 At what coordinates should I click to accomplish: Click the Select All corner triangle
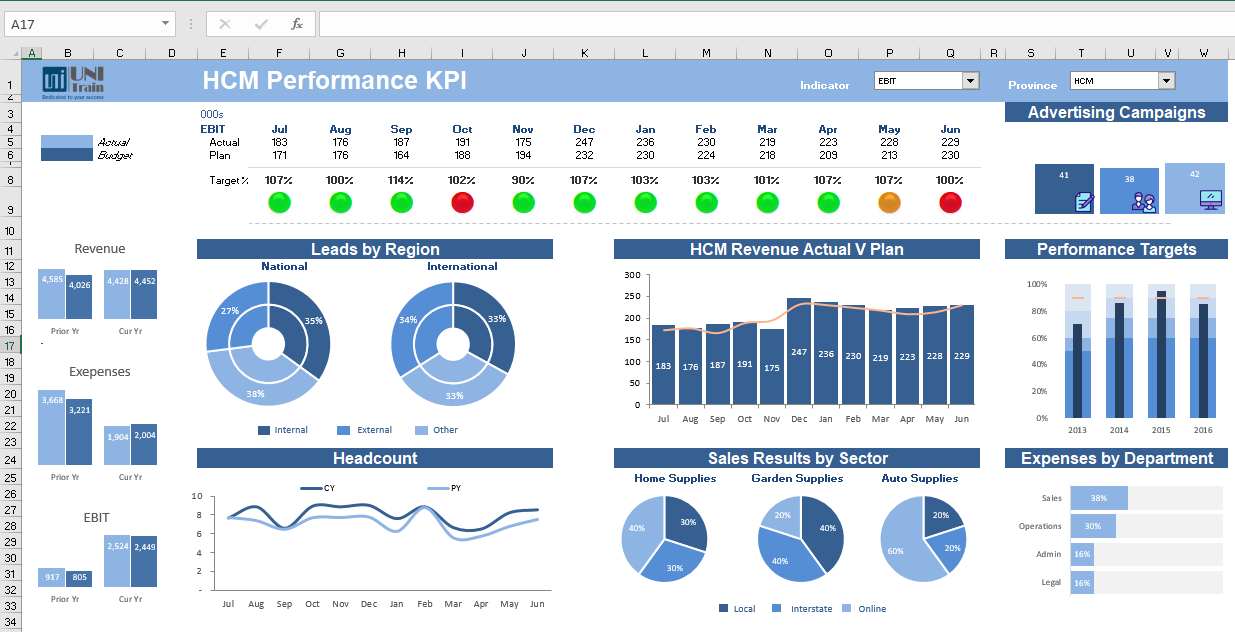13,53
